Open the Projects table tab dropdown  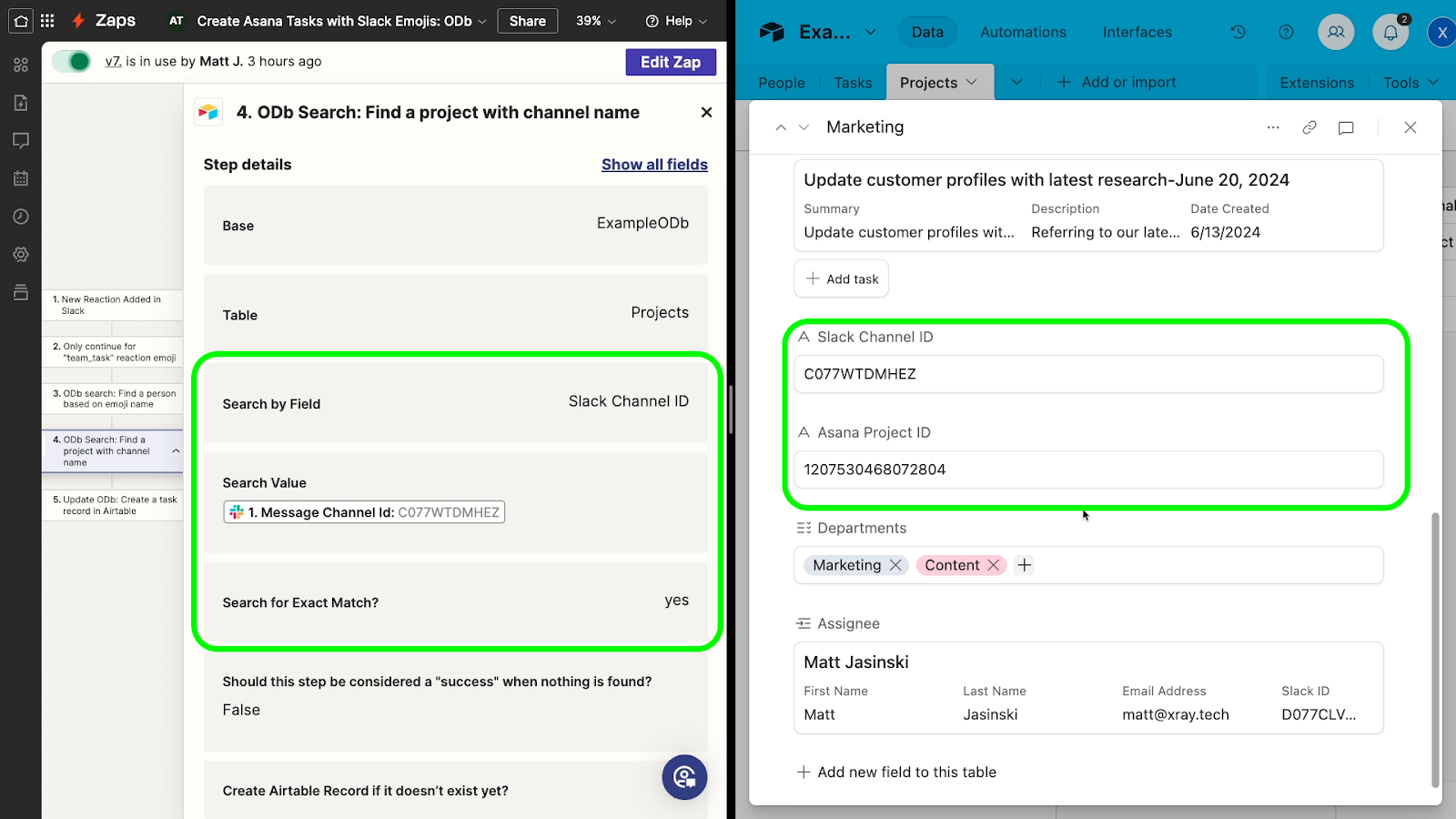pos(972,82)
